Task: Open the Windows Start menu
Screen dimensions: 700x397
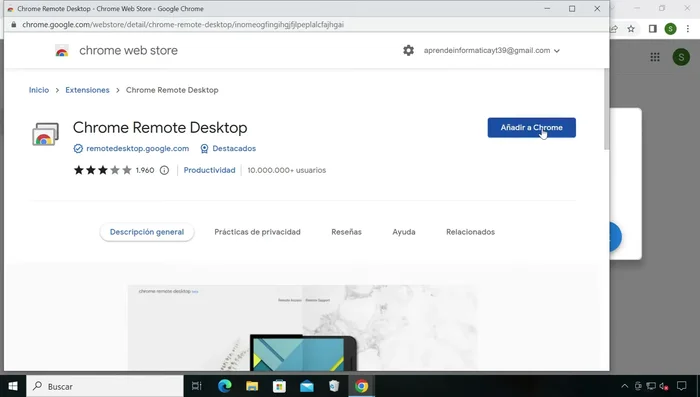Action: 13,386
